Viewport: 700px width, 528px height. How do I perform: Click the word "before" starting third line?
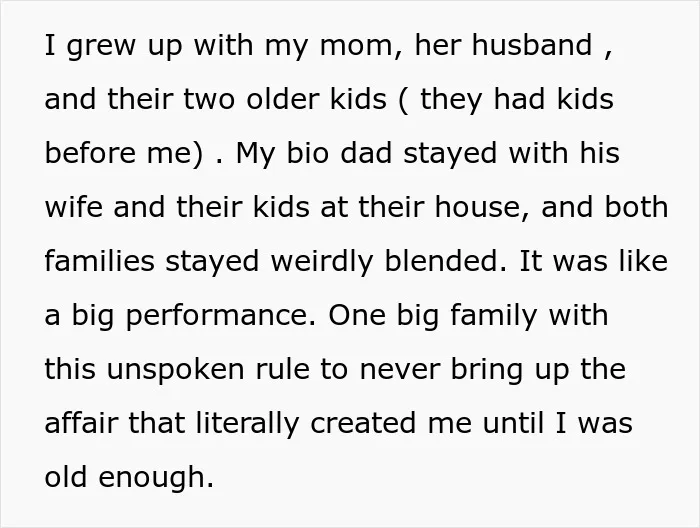click(x=91, y=153)
